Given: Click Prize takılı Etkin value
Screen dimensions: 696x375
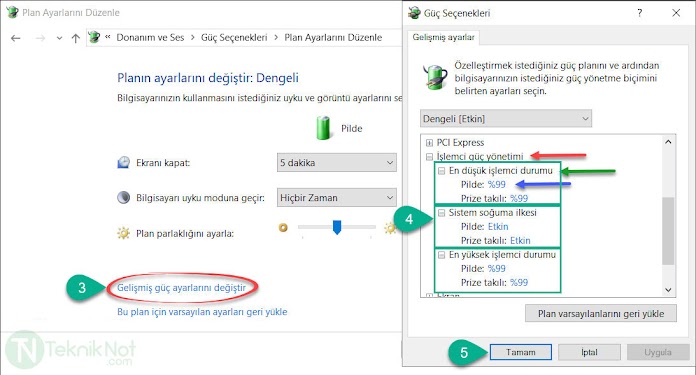Looking at the screenshot, I should click(x=520, y=241).
